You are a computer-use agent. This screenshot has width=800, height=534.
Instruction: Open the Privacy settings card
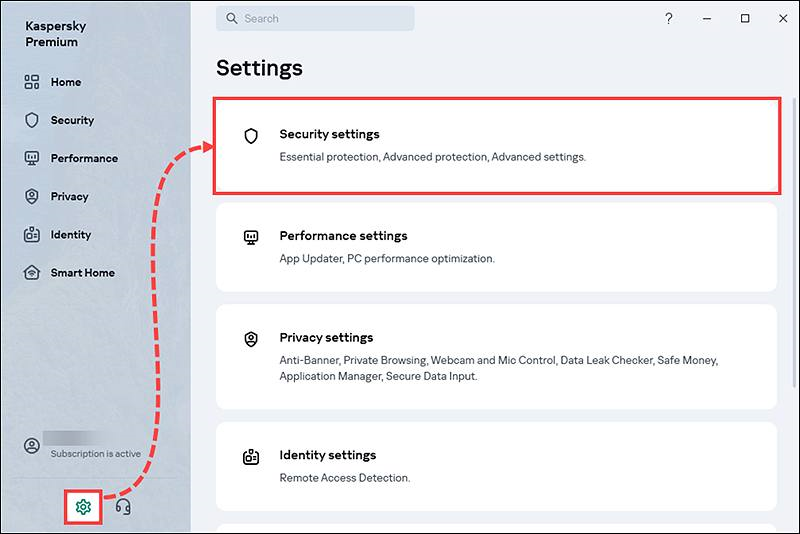pos(496,357)
